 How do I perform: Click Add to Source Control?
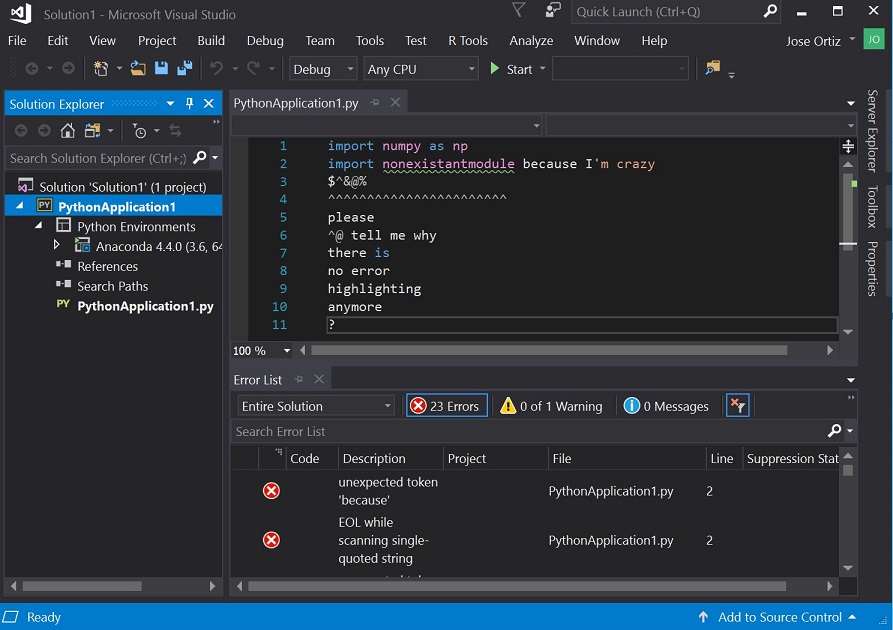(x=777, y=617)
